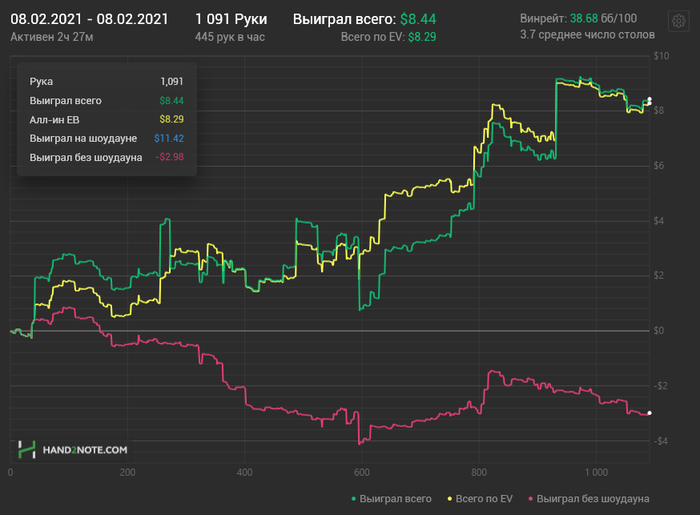The image size is (700, 515).
Task: Click the yellow legend dot for Всего по EV
Action: tap(450, 498)
